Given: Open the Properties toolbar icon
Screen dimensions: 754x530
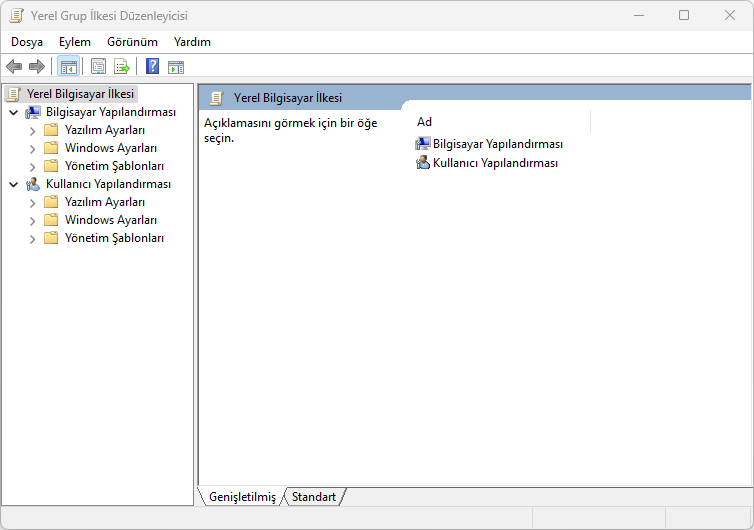Looking at the screenshot, I should coord(98,66).
